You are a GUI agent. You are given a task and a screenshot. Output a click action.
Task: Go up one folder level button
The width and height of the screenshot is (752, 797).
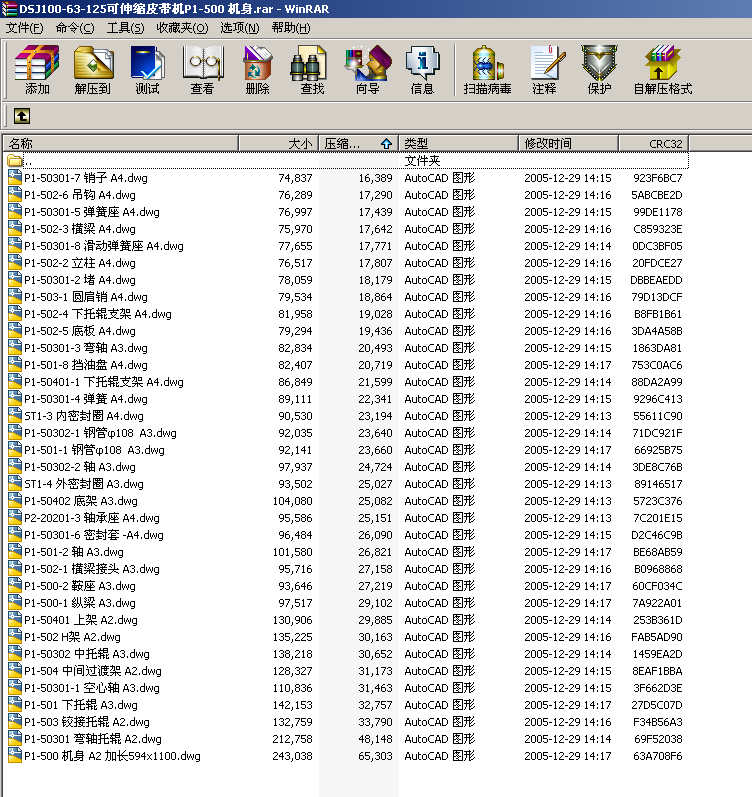(x=22, y=116)
